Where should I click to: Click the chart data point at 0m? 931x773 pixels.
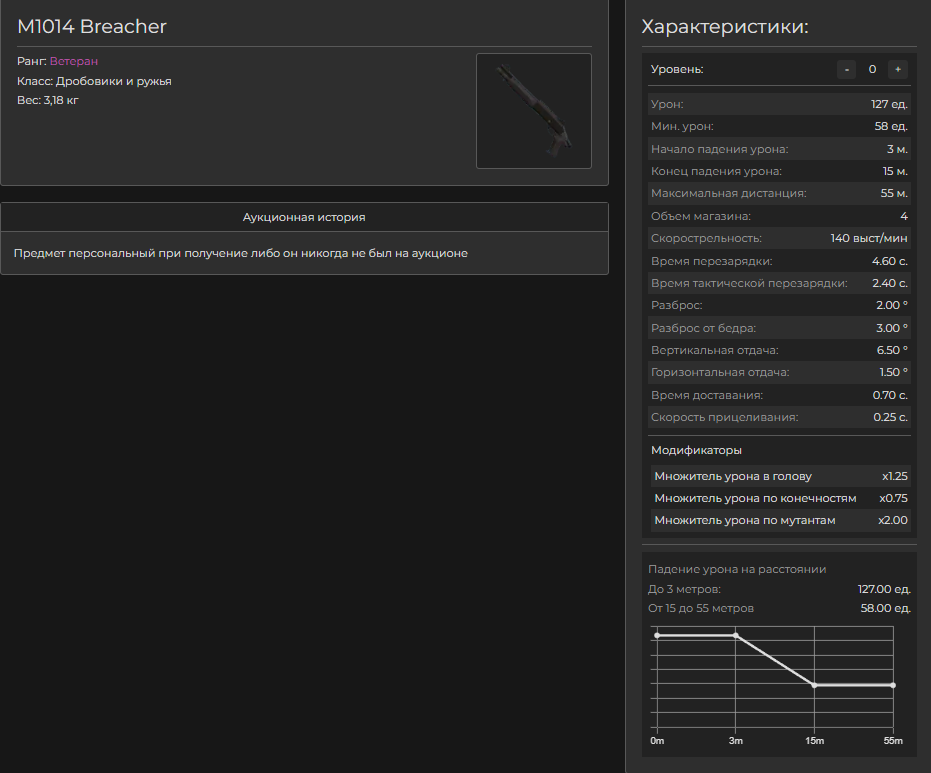pos(657,636)
